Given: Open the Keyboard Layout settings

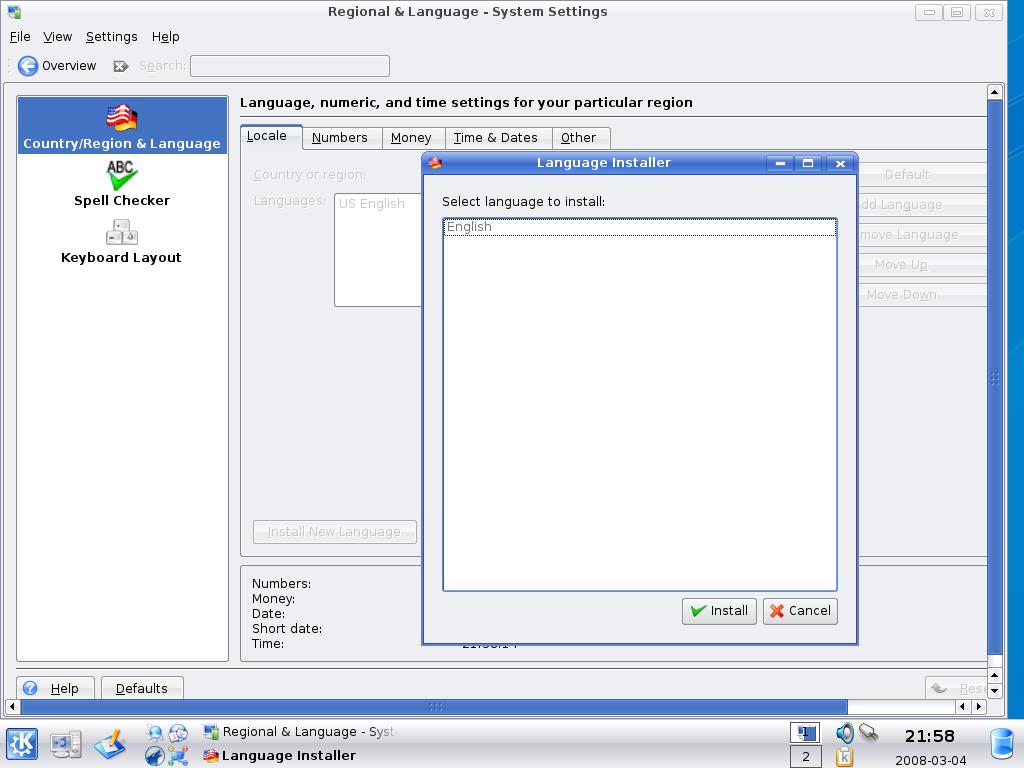Looking at the screenshot, I should (122, 241).
